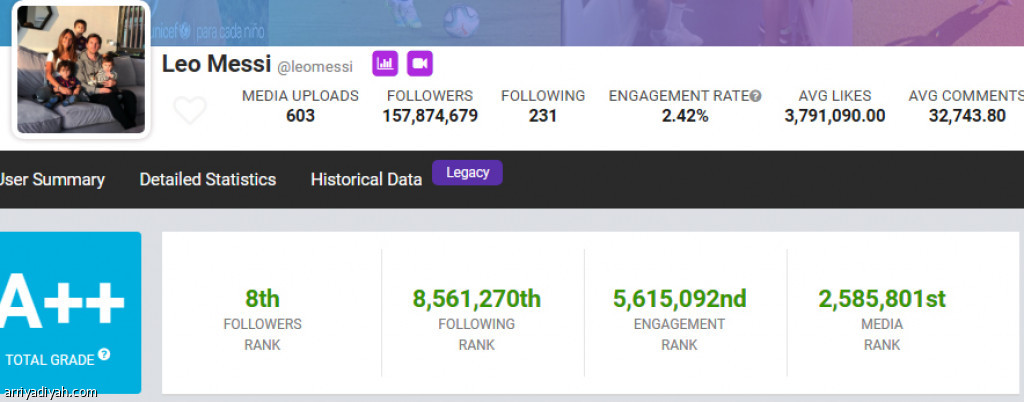
Task: Click the media uploads count 603
Action: tap(300, 116)
